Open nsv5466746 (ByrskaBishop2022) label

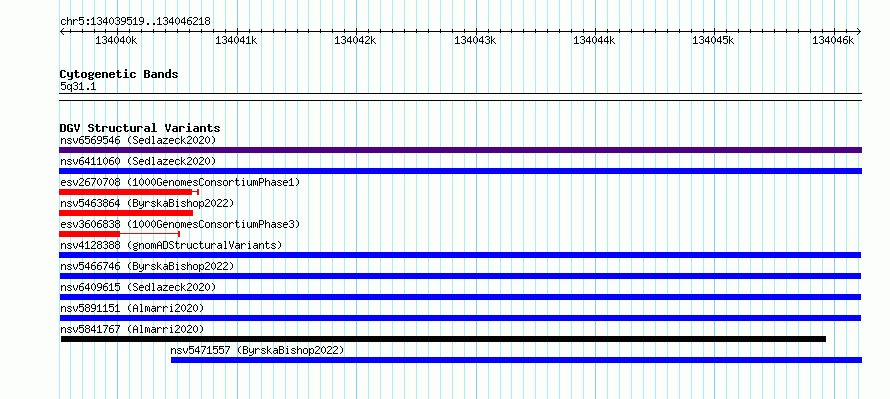point(147,266)
